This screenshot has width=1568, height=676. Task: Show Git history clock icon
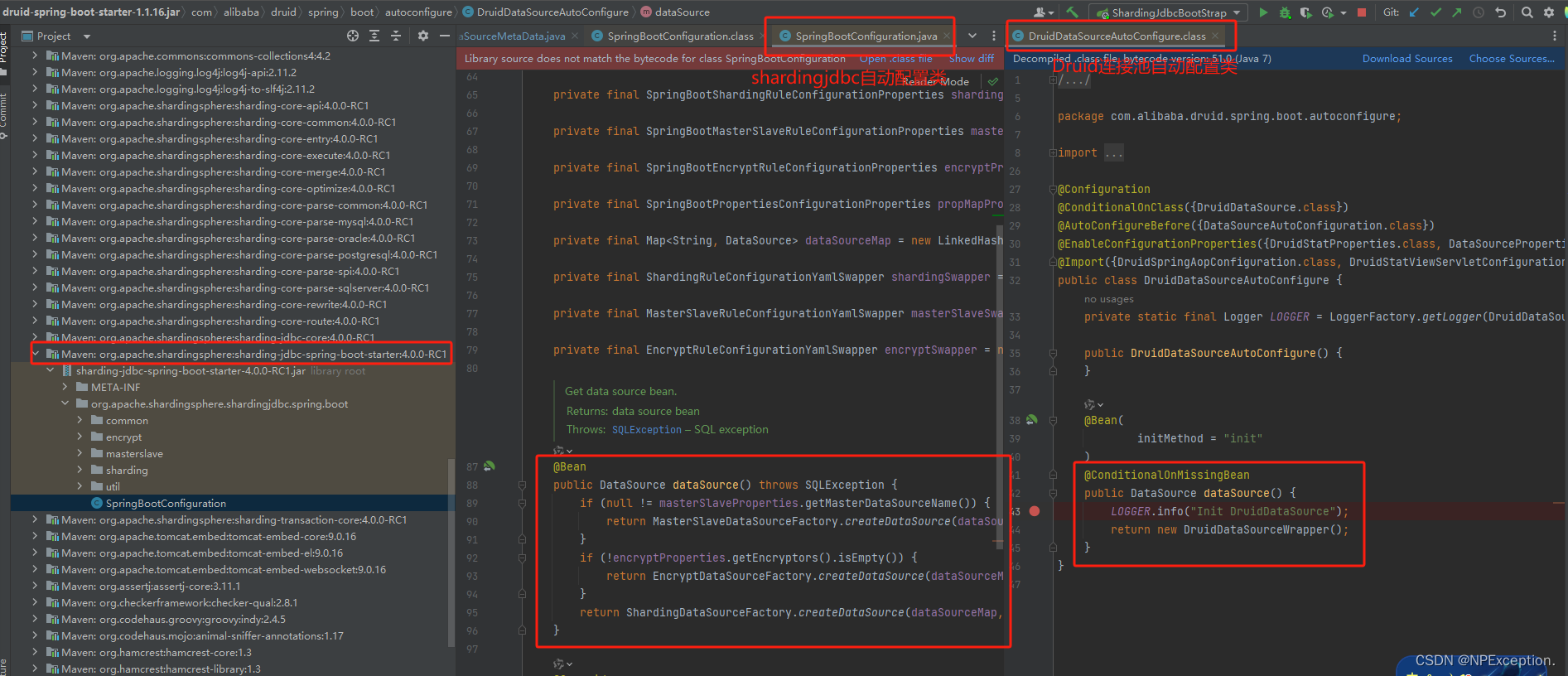(x=1479, y=12)
